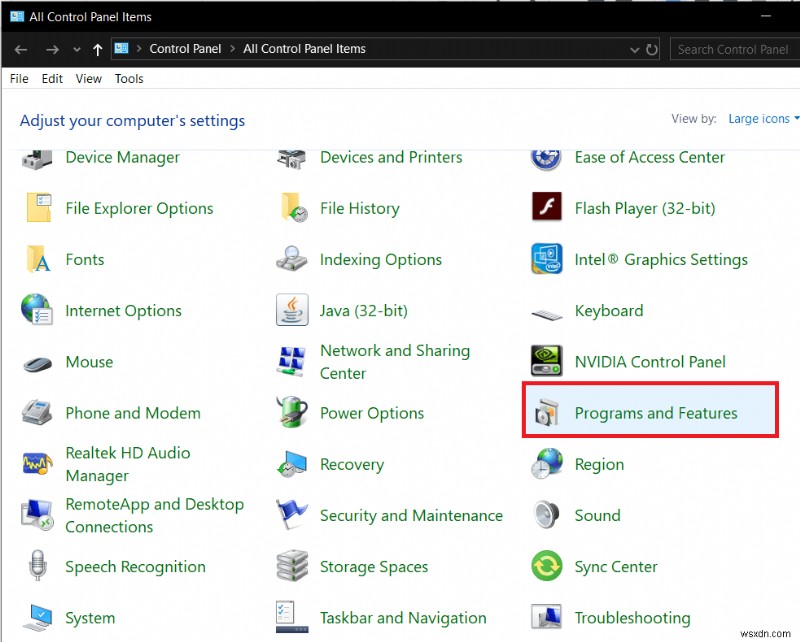The image size is (800, 642).
Task: Click the Search Control Panel field
Action: coord(733,49)
